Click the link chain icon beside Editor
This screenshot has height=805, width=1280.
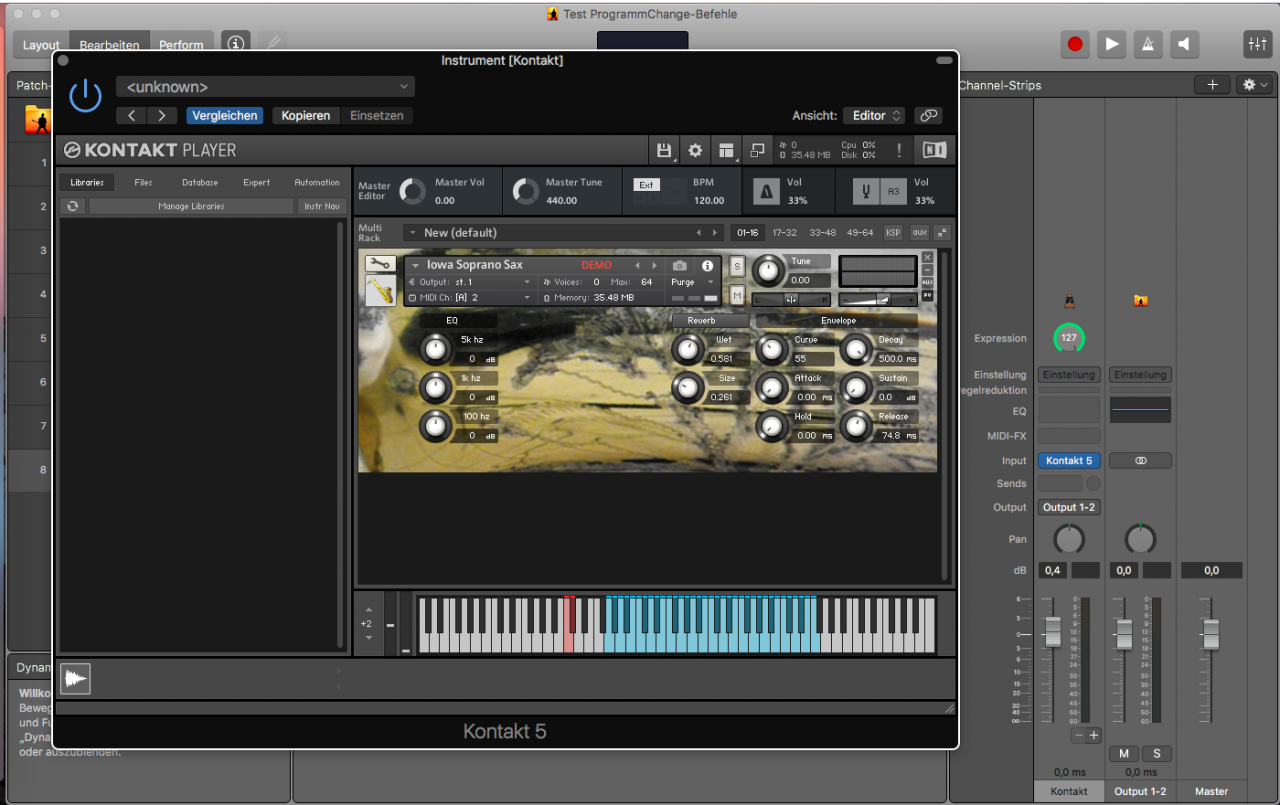928,116
